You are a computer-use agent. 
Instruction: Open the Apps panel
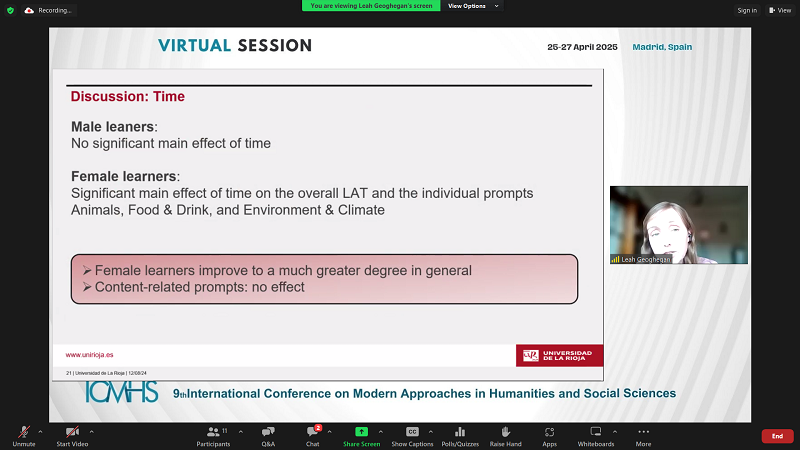[x=550, y=435]
